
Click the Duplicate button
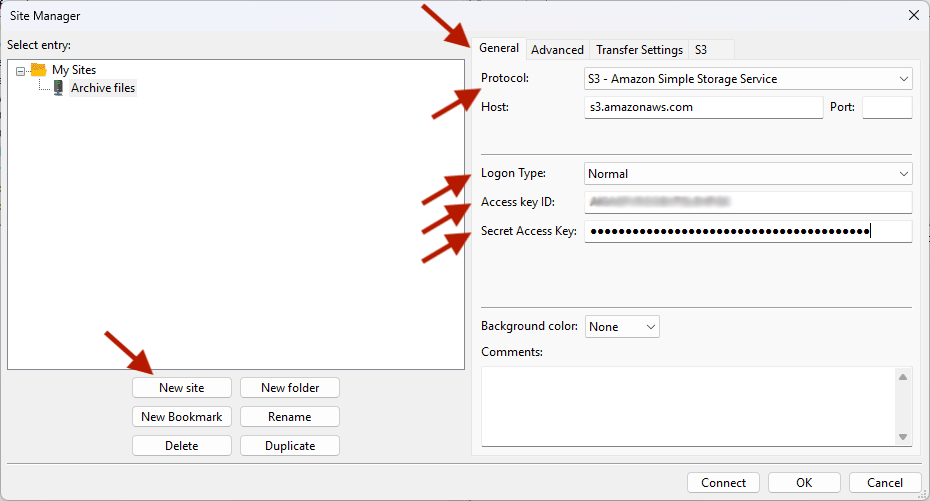pos(290,446)
